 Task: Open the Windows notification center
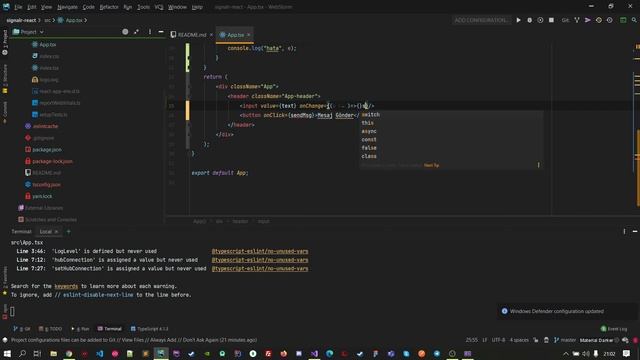[x=627, y=353]
